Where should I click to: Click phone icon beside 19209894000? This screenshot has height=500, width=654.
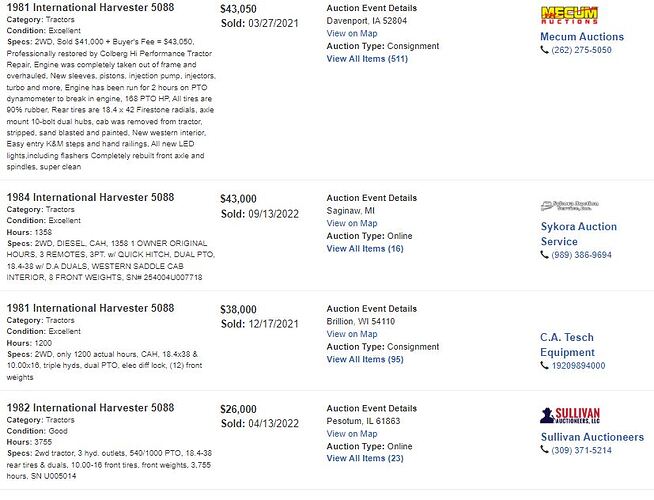544,365
